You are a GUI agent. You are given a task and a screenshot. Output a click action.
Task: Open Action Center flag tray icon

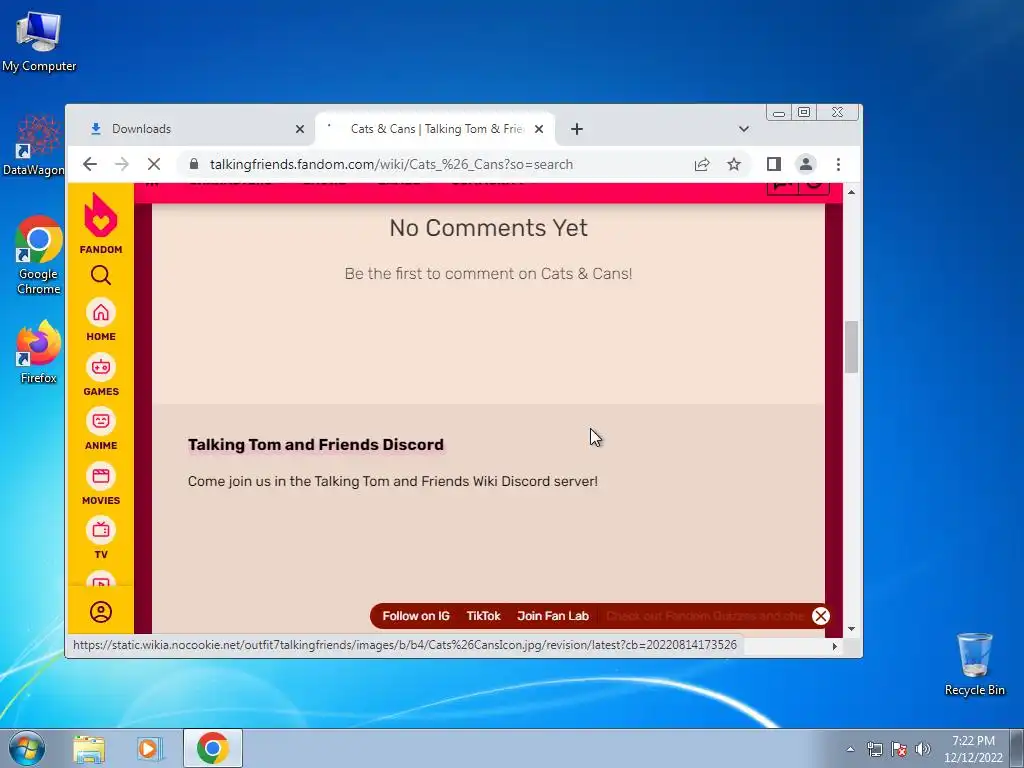pyautogui.click(x=899, y=749)
